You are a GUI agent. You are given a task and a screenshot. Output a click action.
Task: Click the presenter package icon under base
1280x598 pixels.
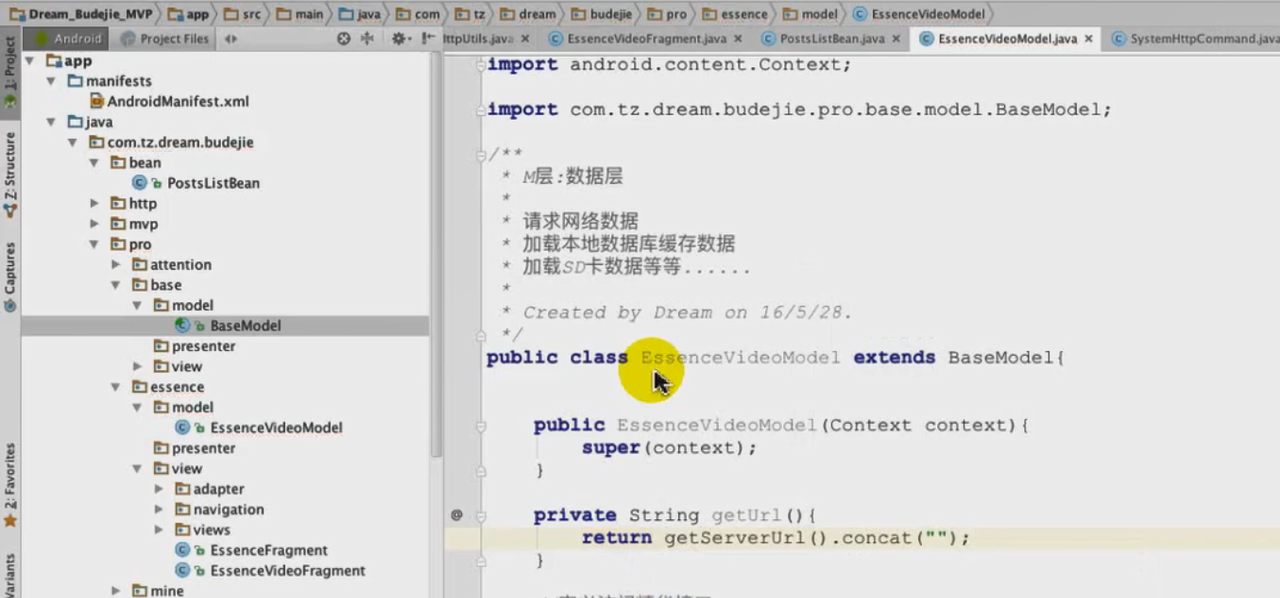tap(162, 346)
